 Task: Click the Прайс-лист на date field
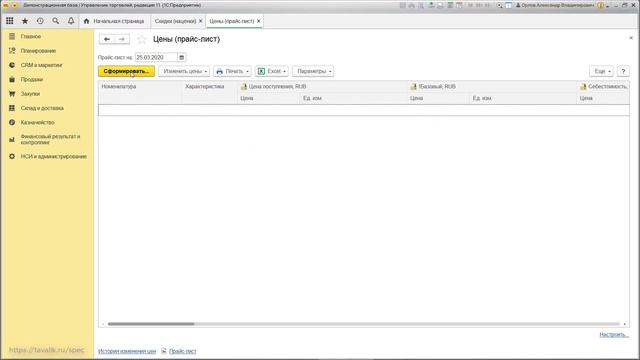click(156, 57)
